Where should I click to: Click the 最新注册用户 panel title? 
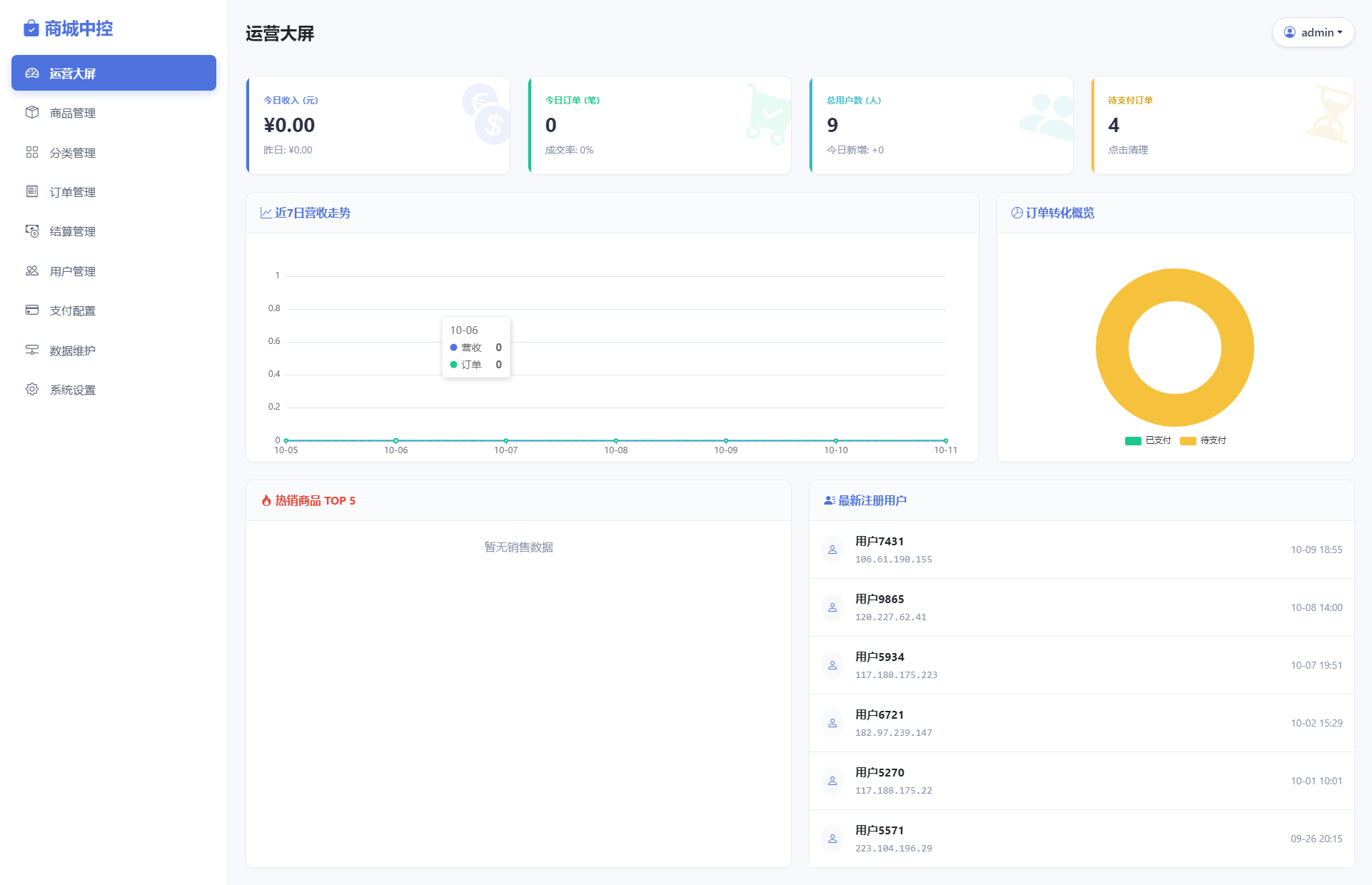(x=872, y=500)
